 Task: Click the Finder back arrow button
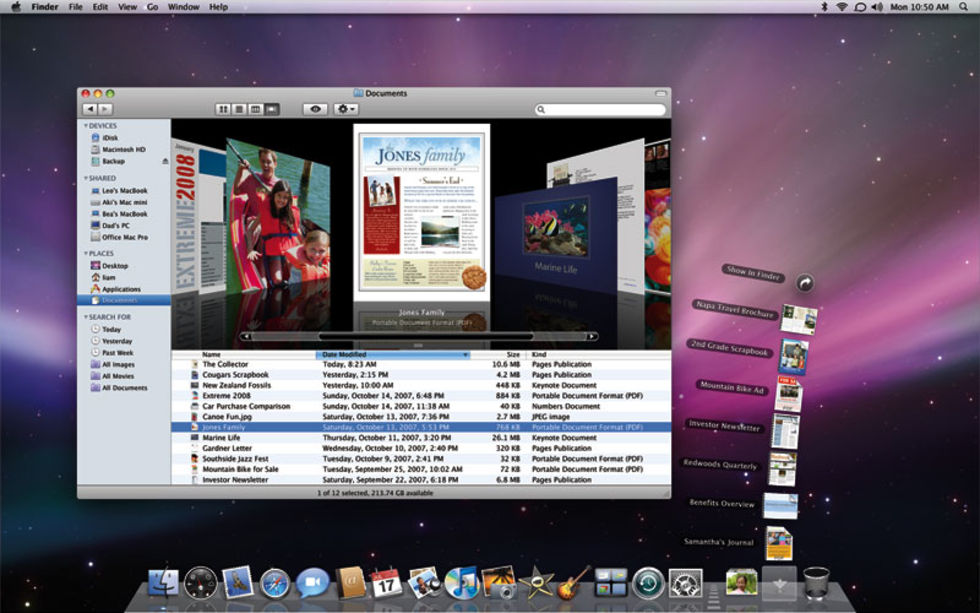tap(90, 109)
